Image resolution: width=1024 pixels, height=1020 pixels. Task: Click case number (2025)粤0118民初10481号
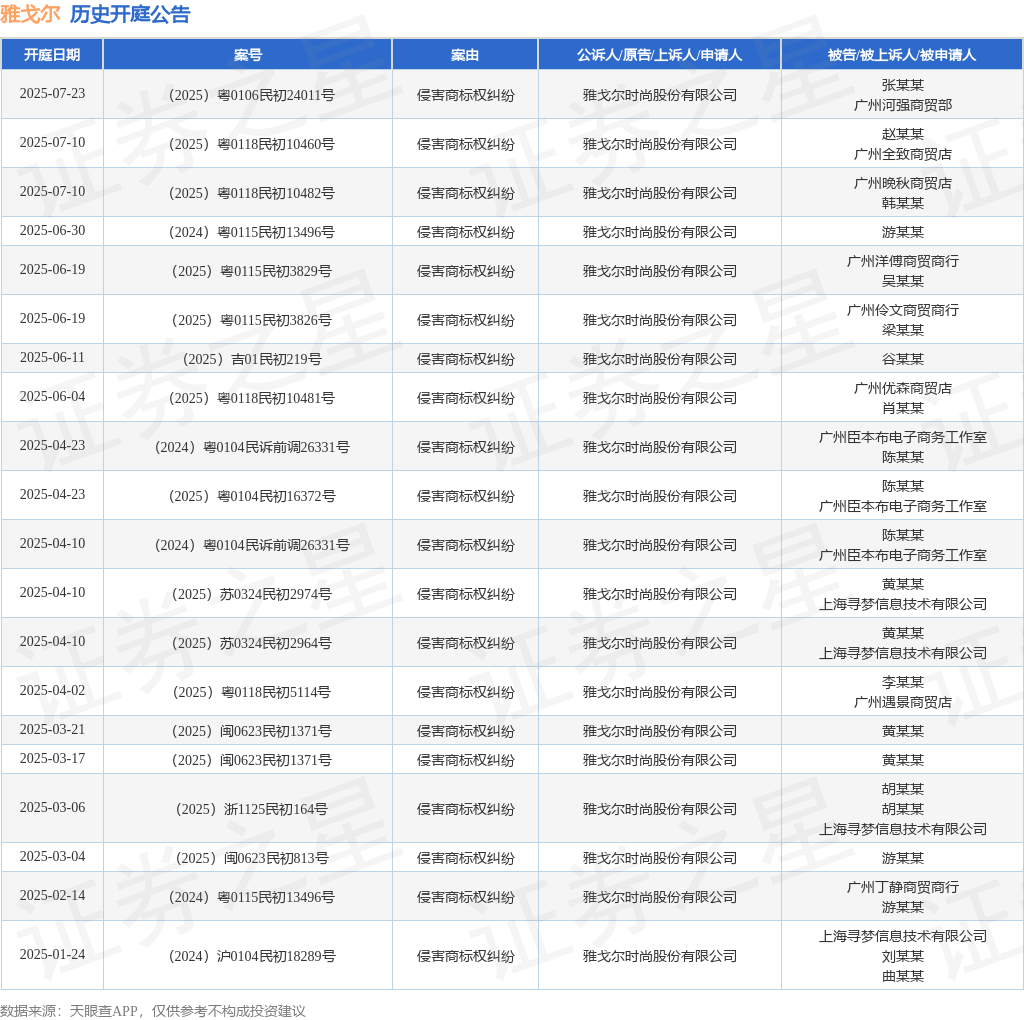tap(248, 398)
